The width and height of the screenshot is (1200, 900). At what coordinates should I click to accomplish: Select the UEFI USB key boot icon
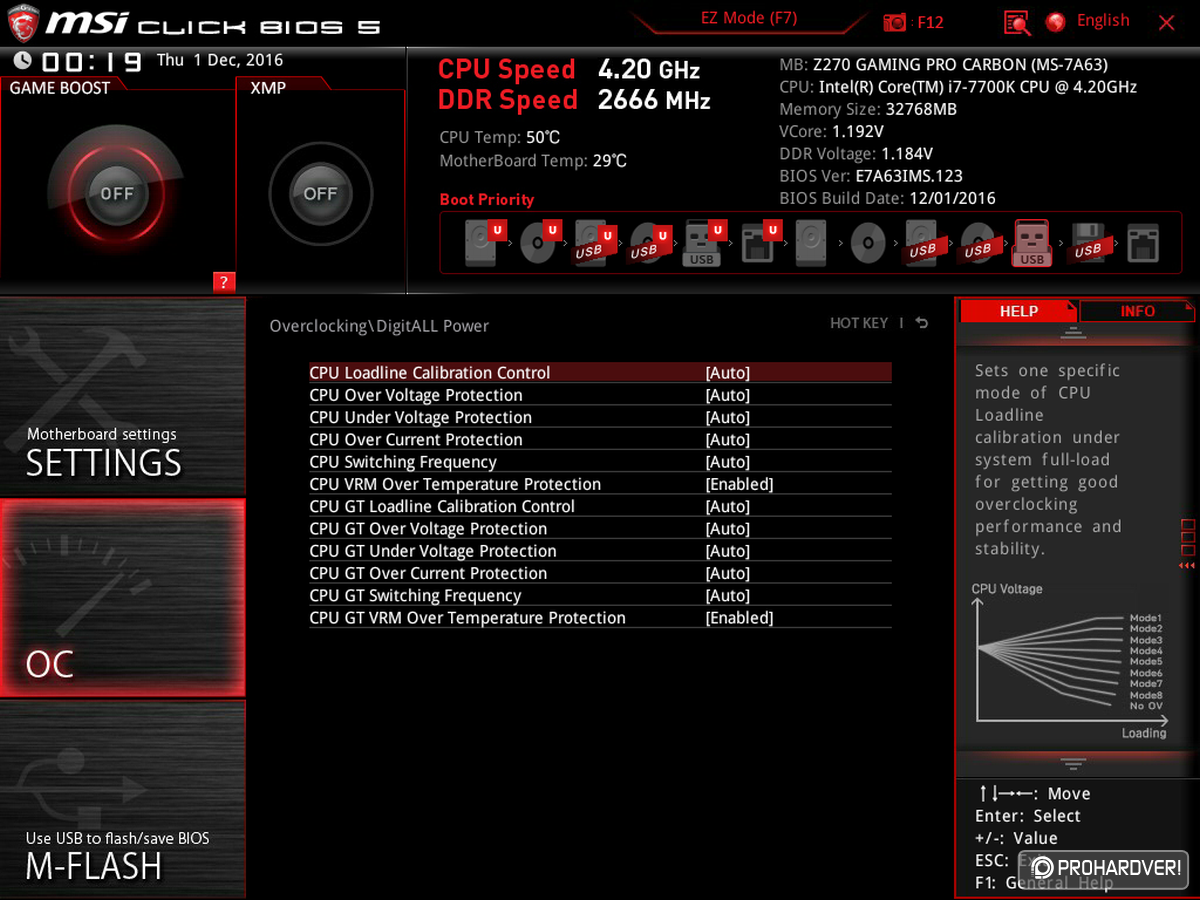point(702,244)
